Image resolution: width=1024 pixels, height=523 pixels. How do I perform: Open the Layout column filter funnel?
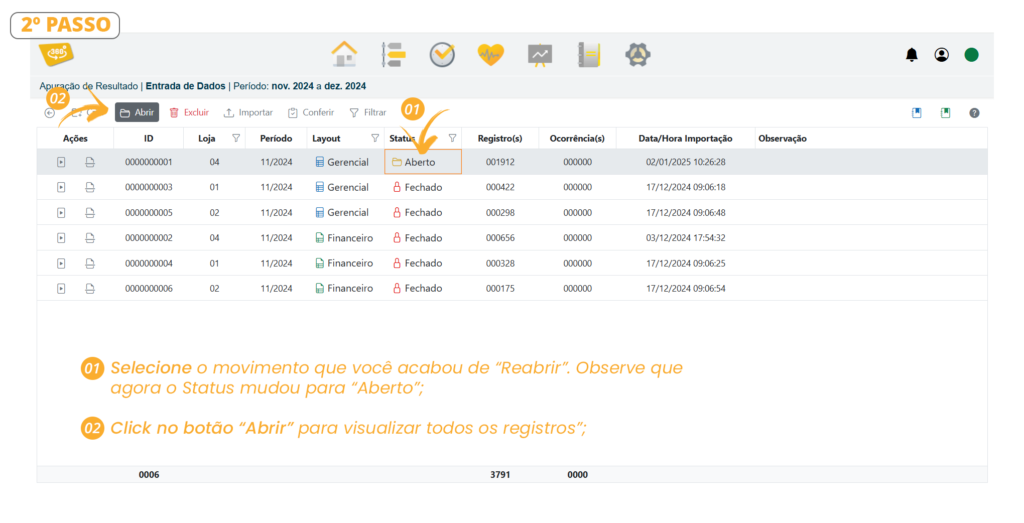coord(375,138)
